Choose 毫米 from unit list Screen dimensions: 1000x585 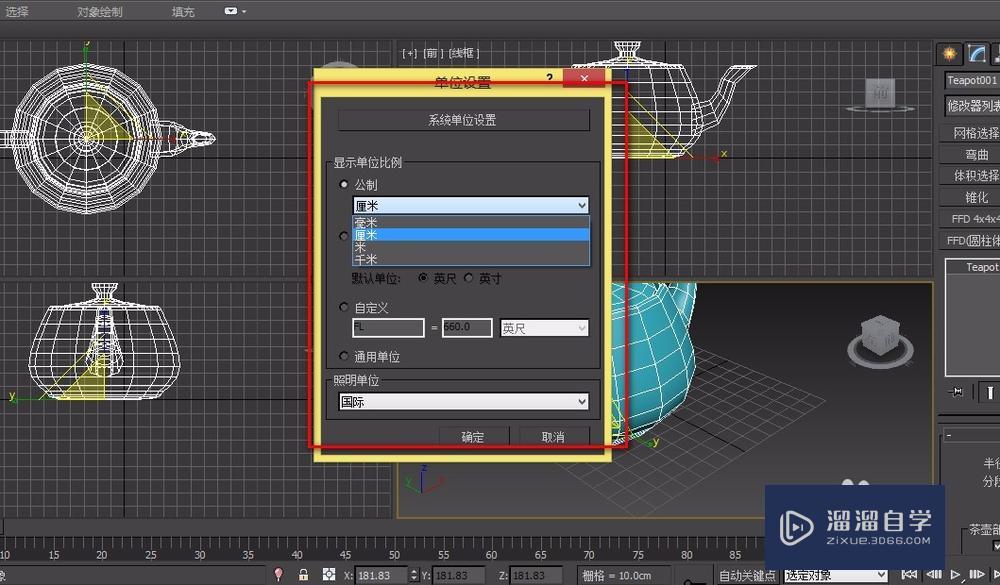471,223
